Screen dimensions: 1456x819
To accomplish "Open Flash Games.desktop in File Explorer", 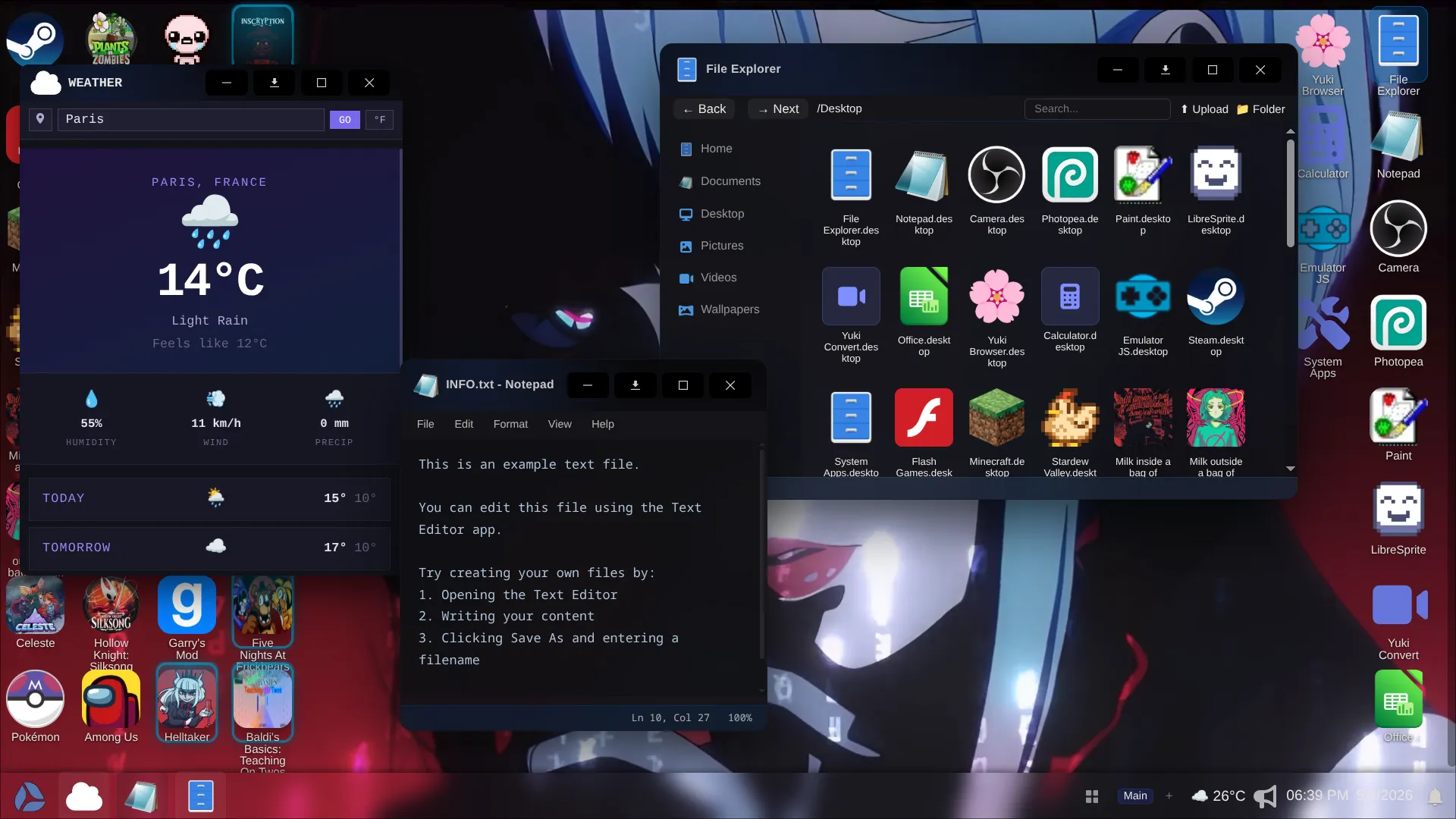I will coord(924,432).
